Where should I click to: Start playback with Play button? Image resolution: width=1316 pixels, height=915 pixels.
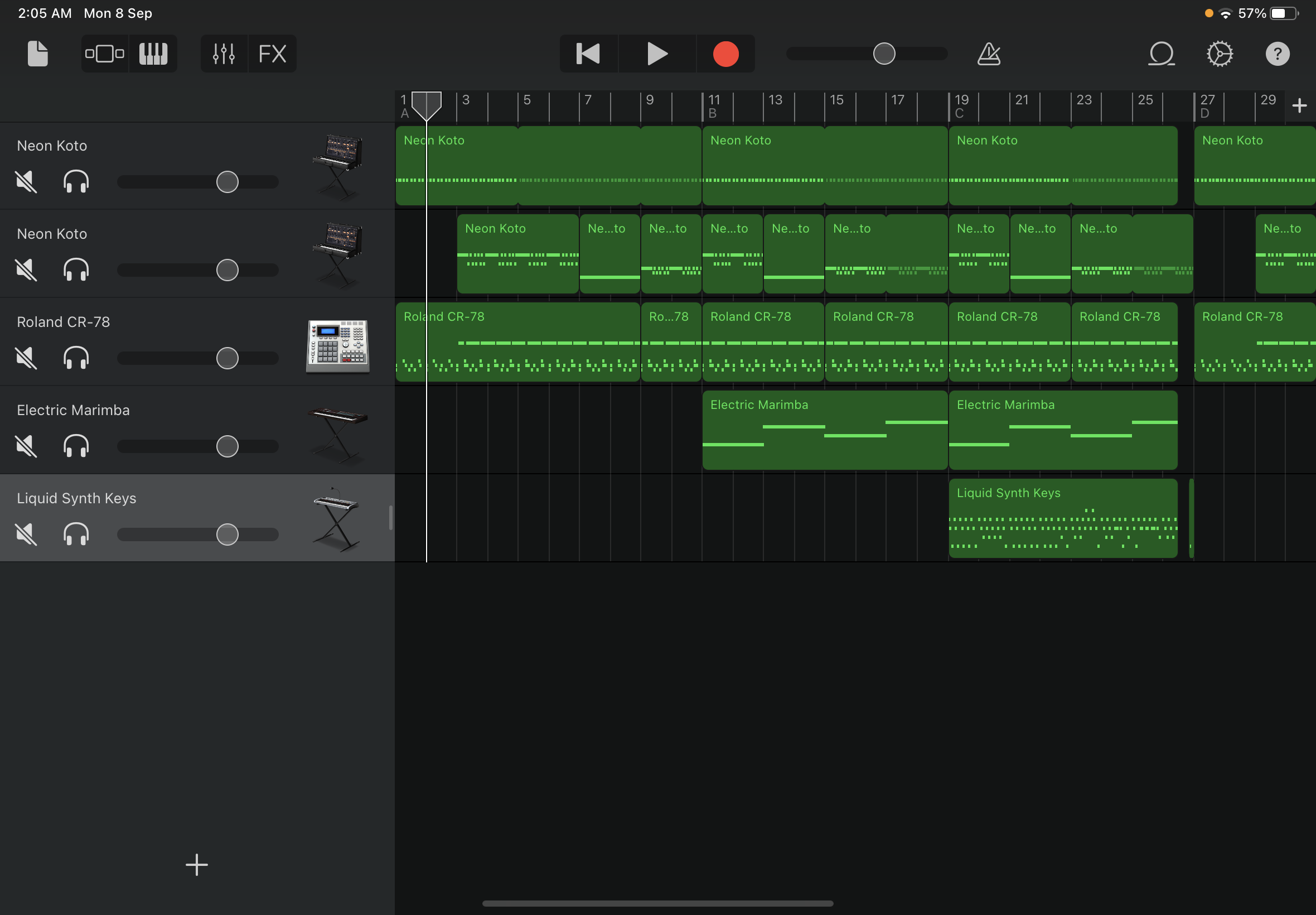[x=656, y=54]
